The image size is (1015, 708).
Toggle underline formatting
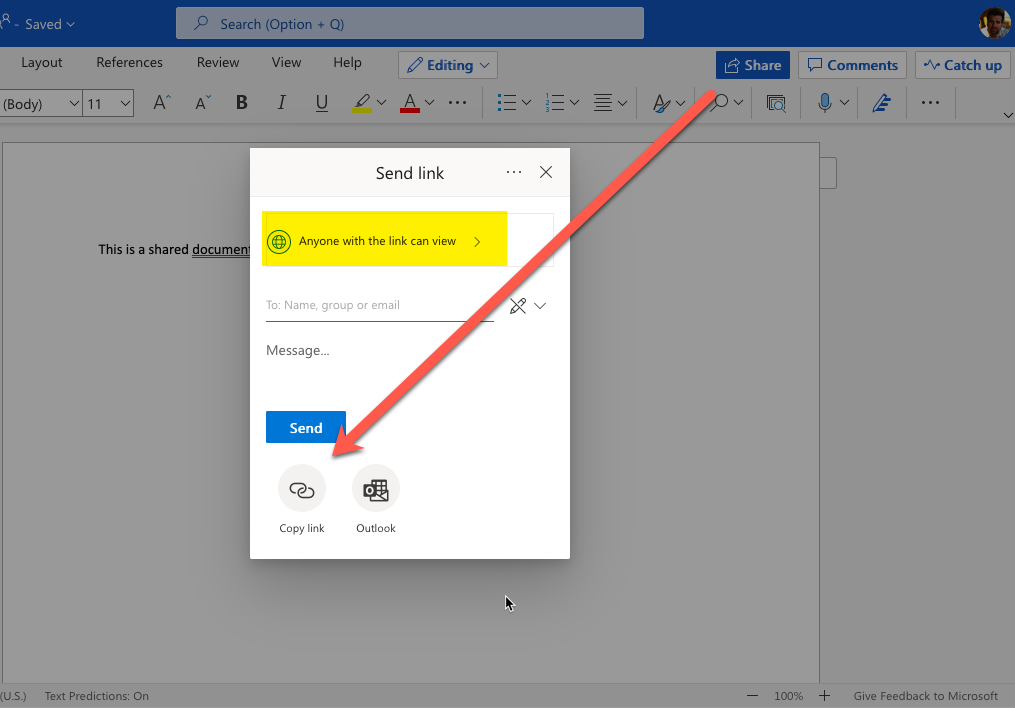[x=321, y=102]
